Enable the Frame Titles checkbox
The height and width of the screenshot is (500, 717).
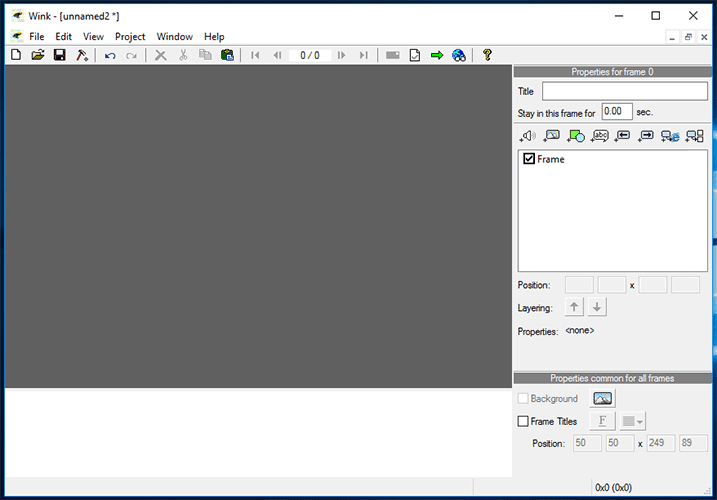[x=523, y=422]
